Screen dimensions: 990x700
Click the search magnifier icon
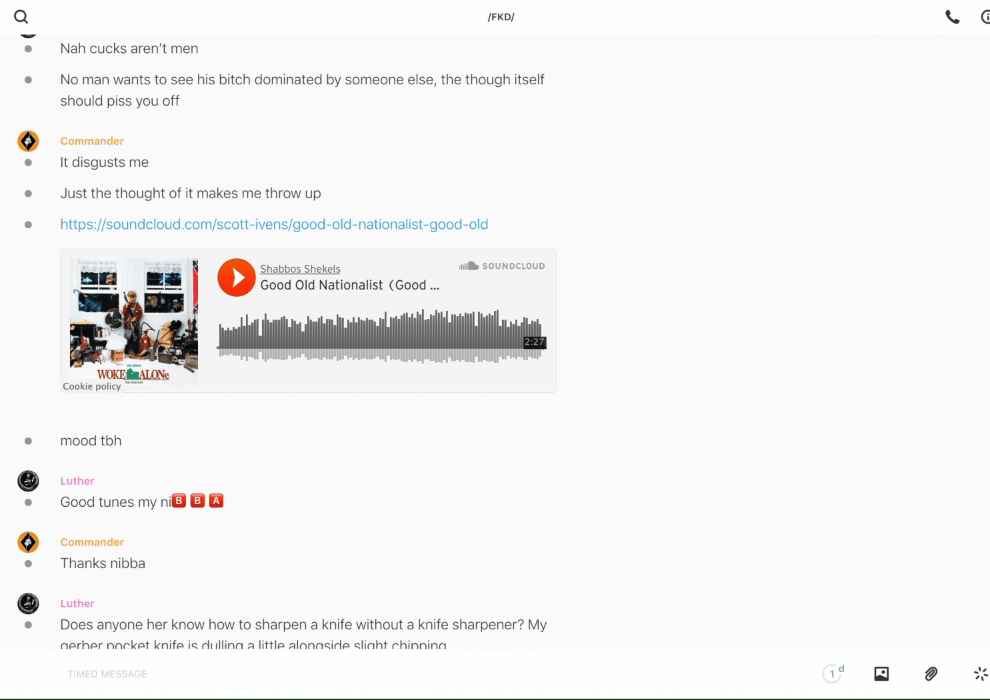click(21, 17)
